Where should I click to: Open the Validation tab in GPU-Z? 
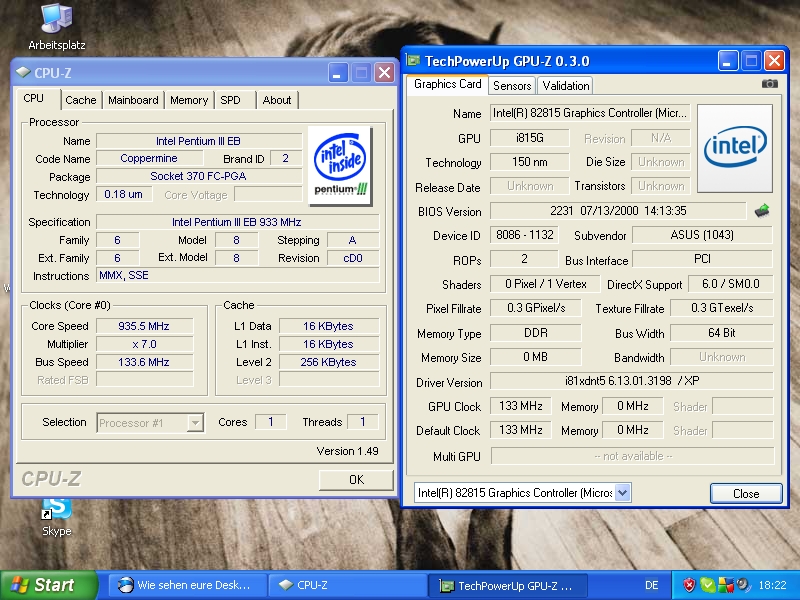pyautogui.click(x=566, y=86)
